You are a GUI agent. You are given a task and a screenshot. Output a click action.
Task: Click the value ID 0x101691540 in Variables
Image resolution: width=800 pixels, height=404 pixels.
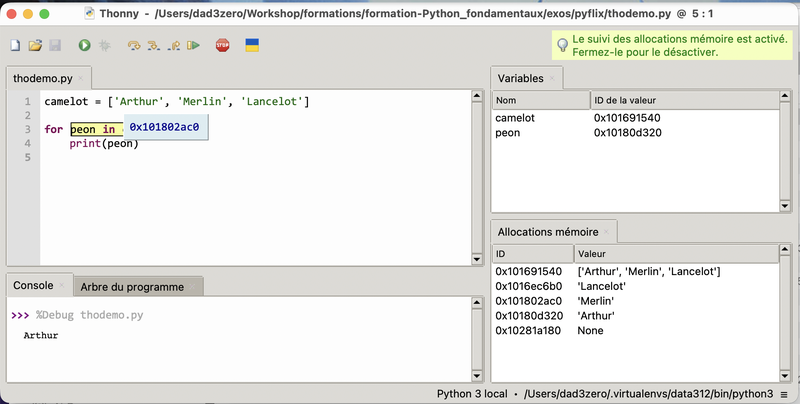click(x=627, y=118)
